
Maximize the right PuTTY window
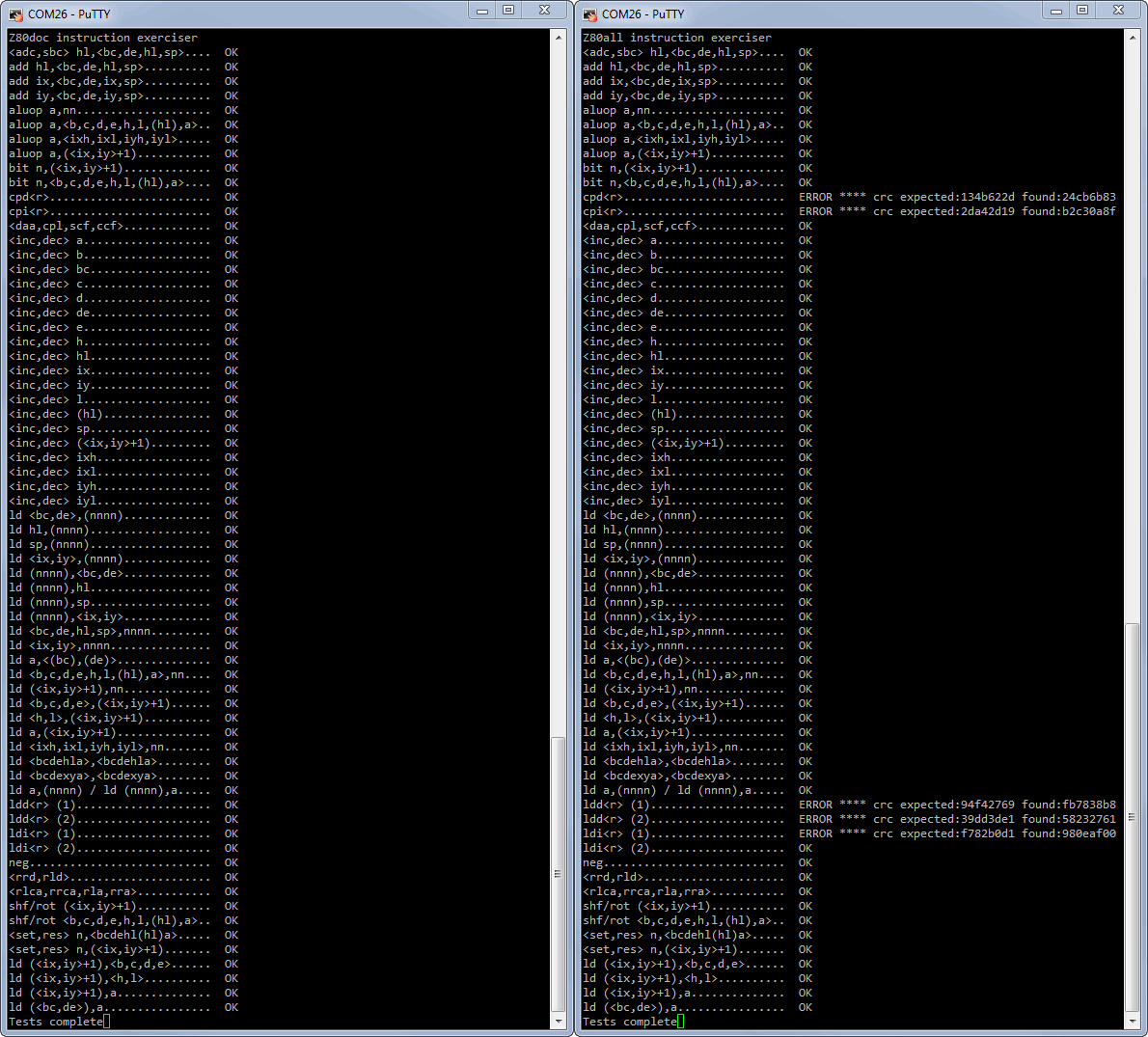(x=1082, y=10)
